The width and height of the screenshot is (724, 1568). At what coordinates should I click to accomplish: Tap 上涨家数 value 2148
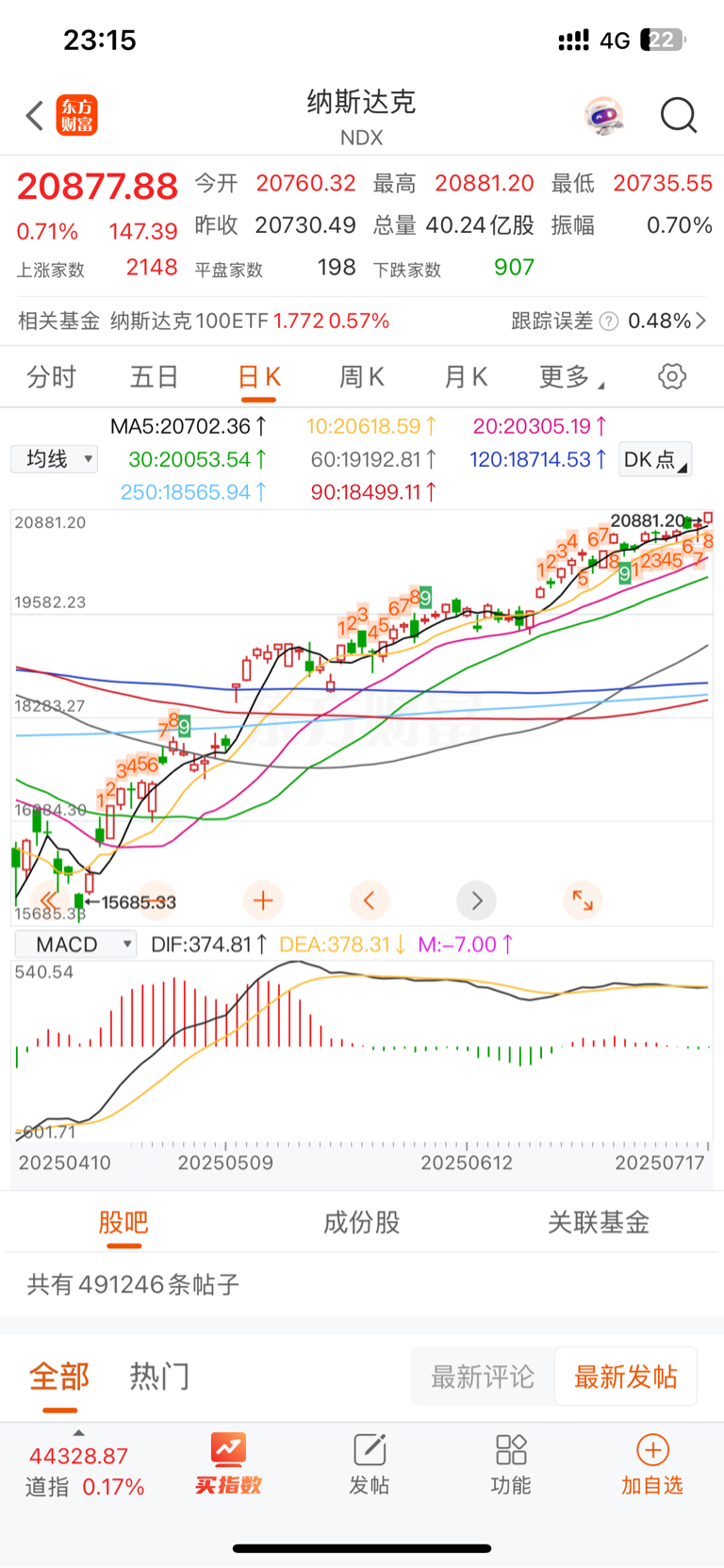152,268
